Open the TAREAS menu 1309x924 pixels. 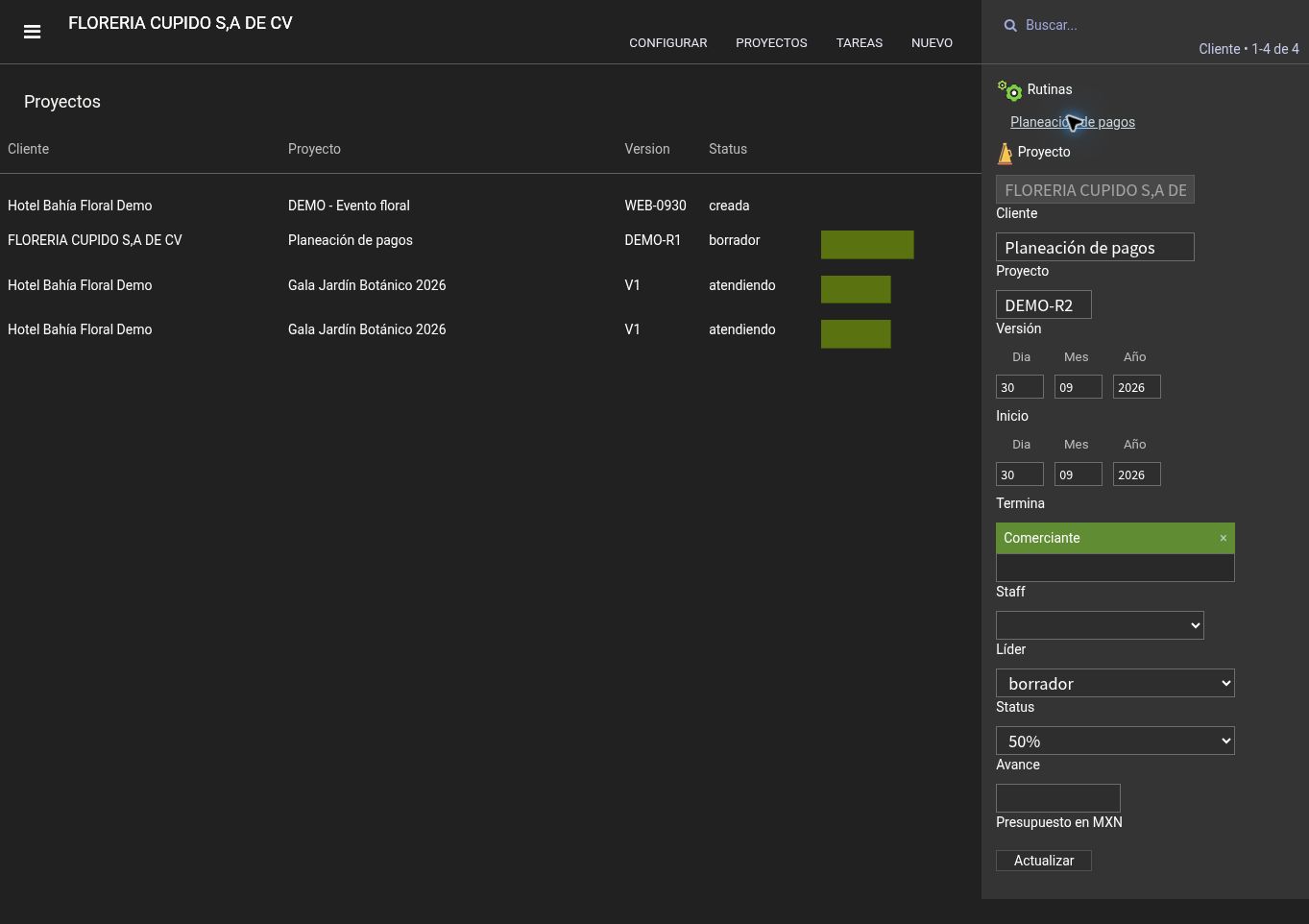pos(860,43)
